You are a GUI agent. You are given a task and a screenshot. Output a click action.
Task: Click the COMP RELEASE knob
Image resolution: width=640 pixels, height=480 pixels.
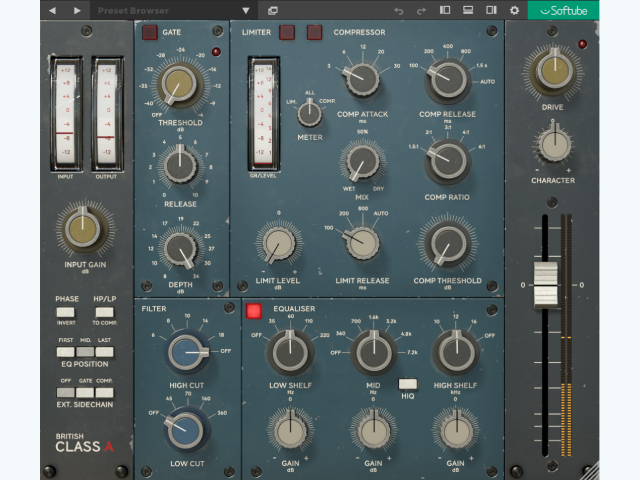point(448,81)
